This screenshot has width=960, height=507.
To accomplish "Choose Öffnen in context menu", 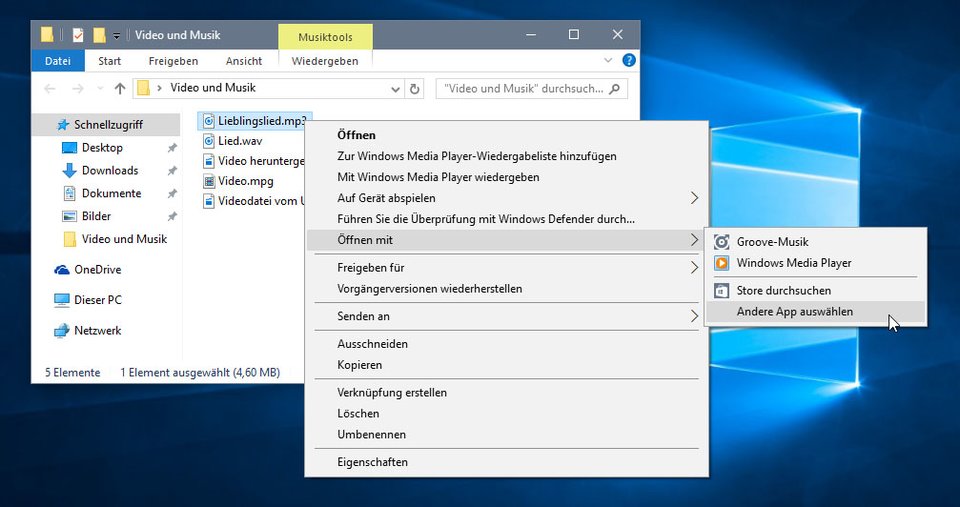I will [508, 135].
